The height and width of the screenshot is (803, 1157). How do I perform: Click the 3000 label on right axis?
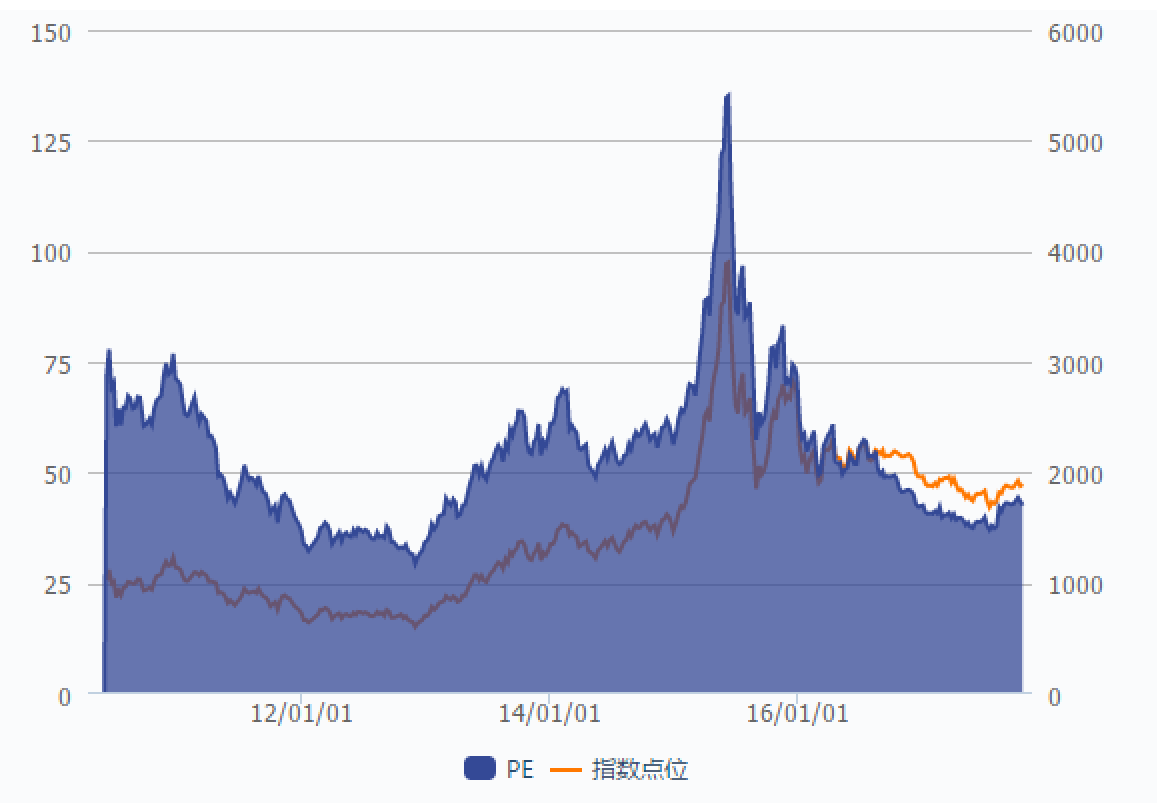tap(1075, 365)
